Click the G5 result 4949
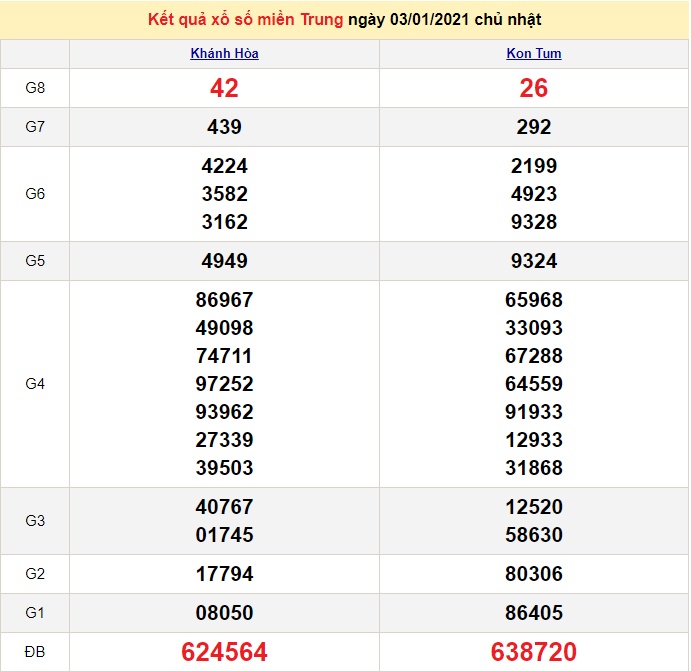The width and height of the screenshot is (691, 671). click(224, 261)
